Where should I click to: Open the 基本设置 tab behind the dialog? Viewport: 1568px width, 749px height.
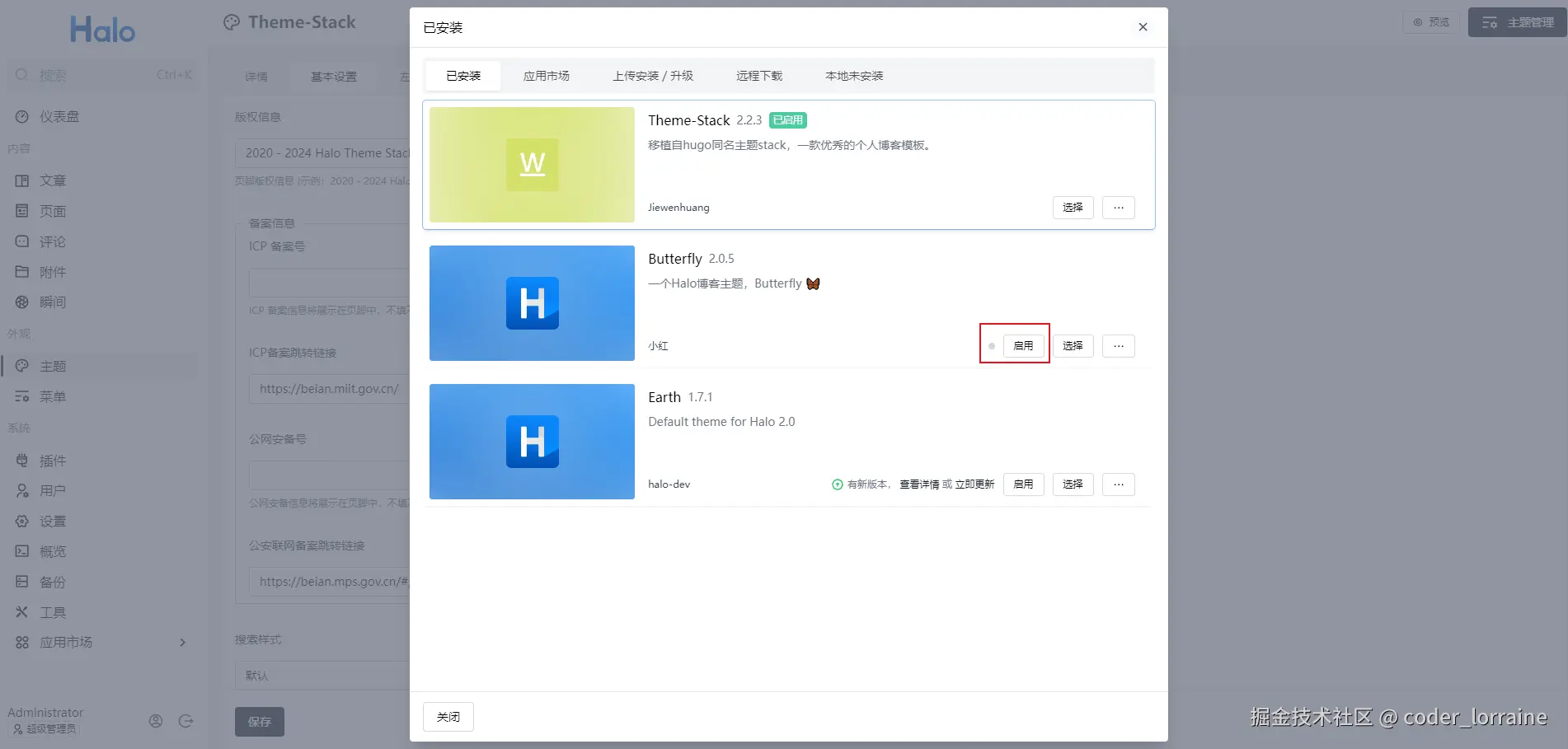(x=334, y=77)
